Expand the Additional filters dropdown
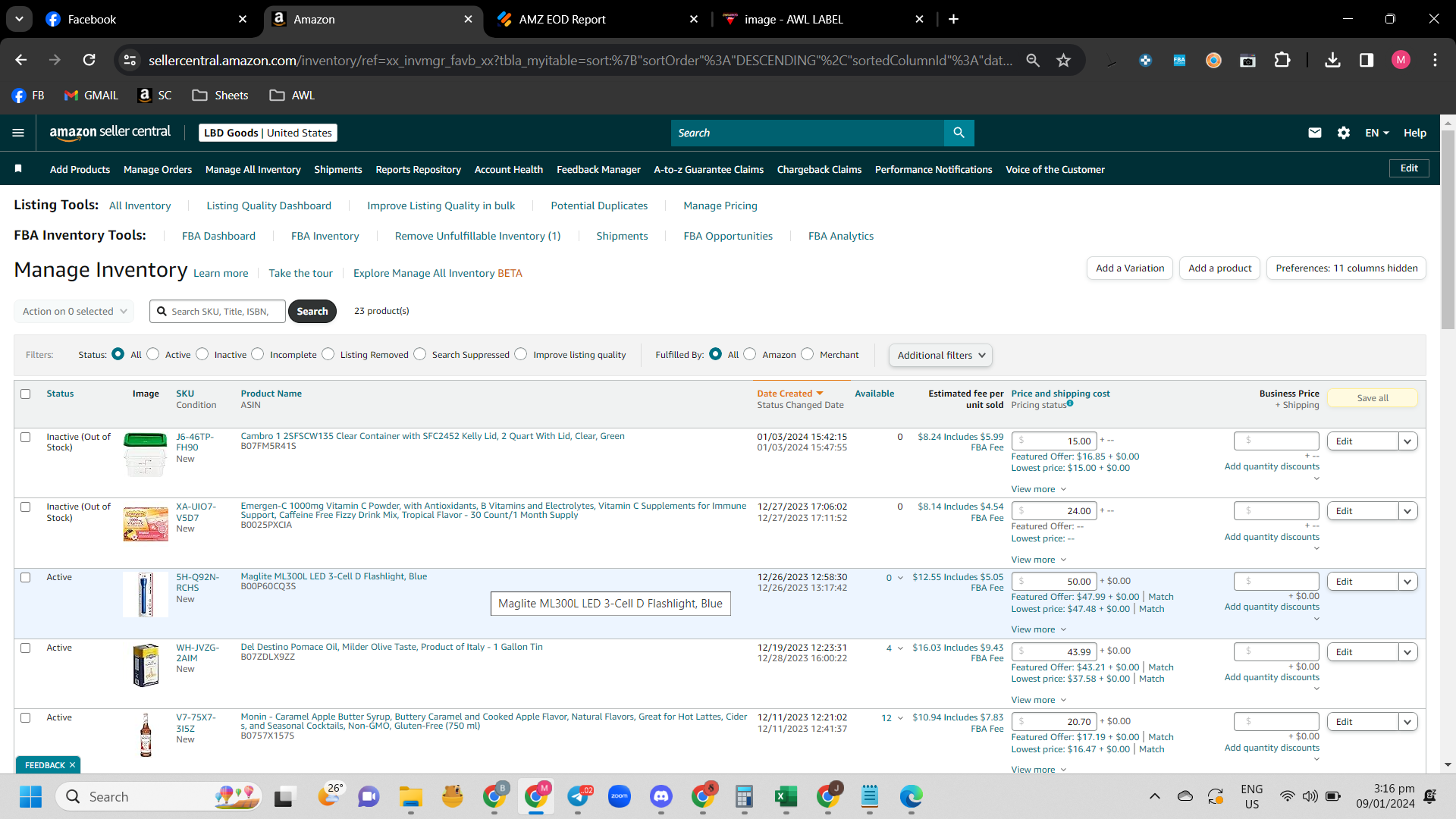 point(940,355)
